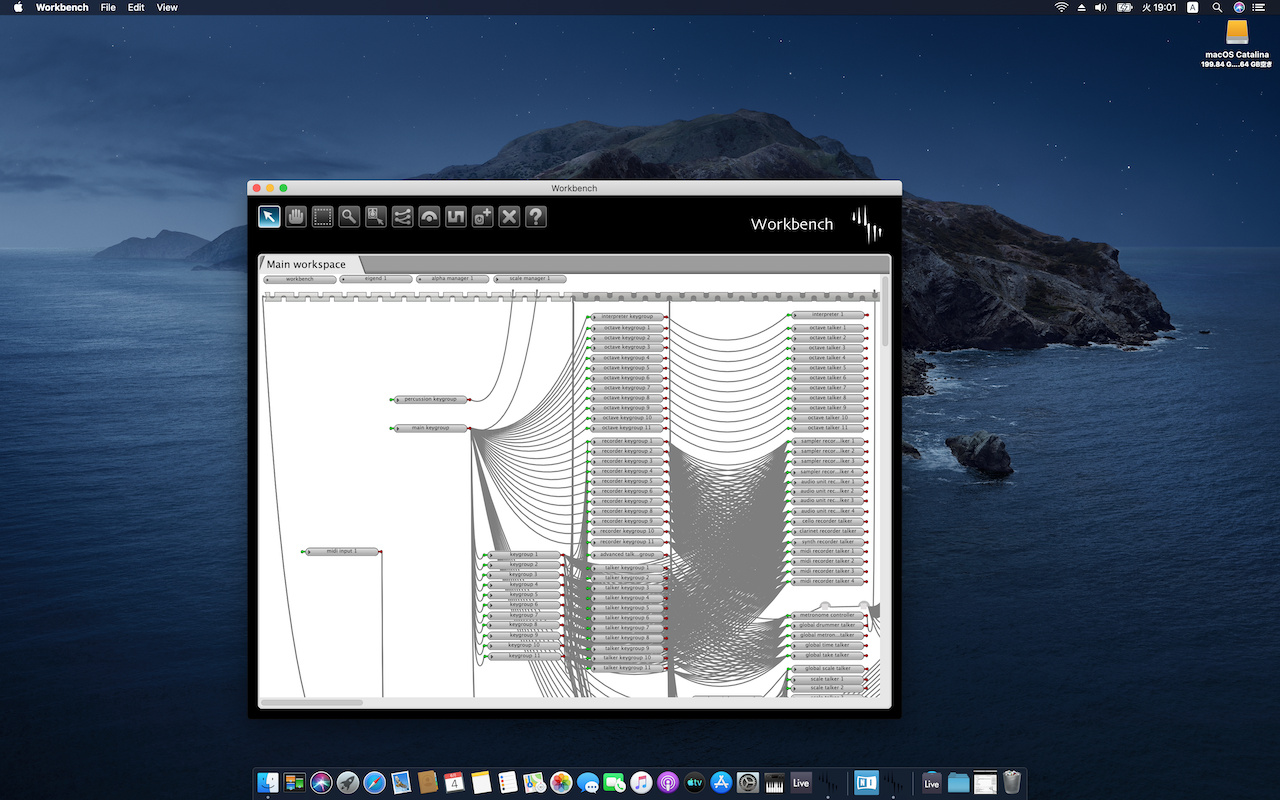Click the gauge-shaped toolbar icon

(429, 216)
